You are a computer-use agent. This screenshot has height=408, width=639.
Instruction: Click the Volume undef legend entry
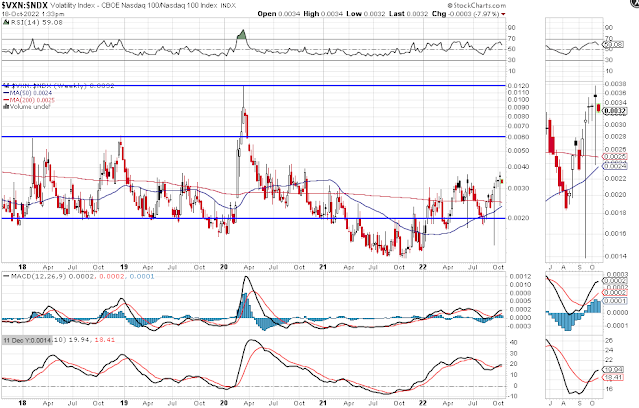click(x=30, y=107)
